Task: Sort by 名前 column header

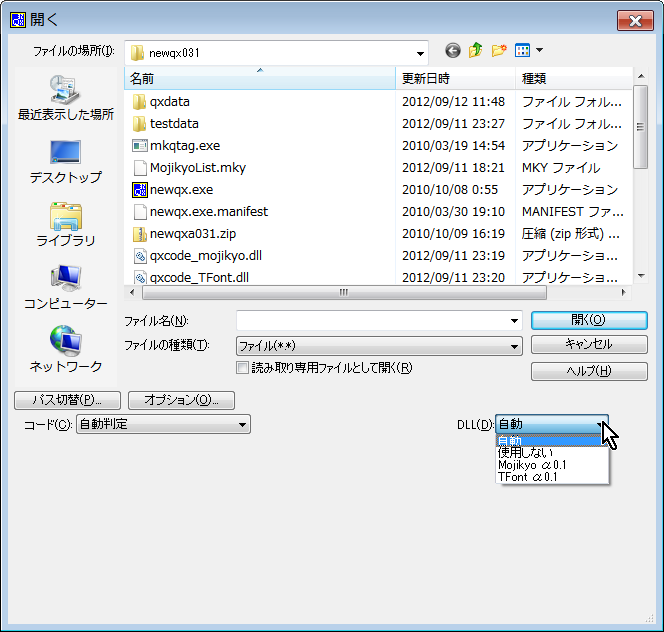Action: (x=260, y=78)
